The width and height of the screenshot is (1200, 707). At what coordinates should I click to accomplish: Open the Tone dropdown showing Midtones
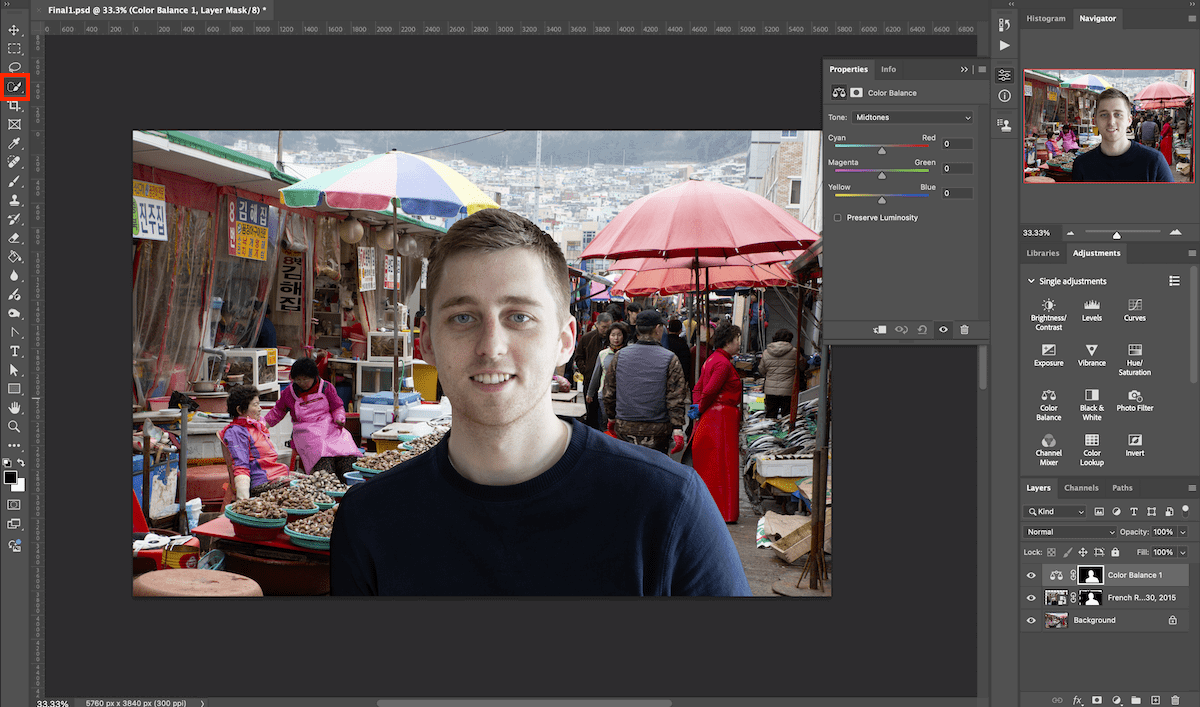coord(913,117)
